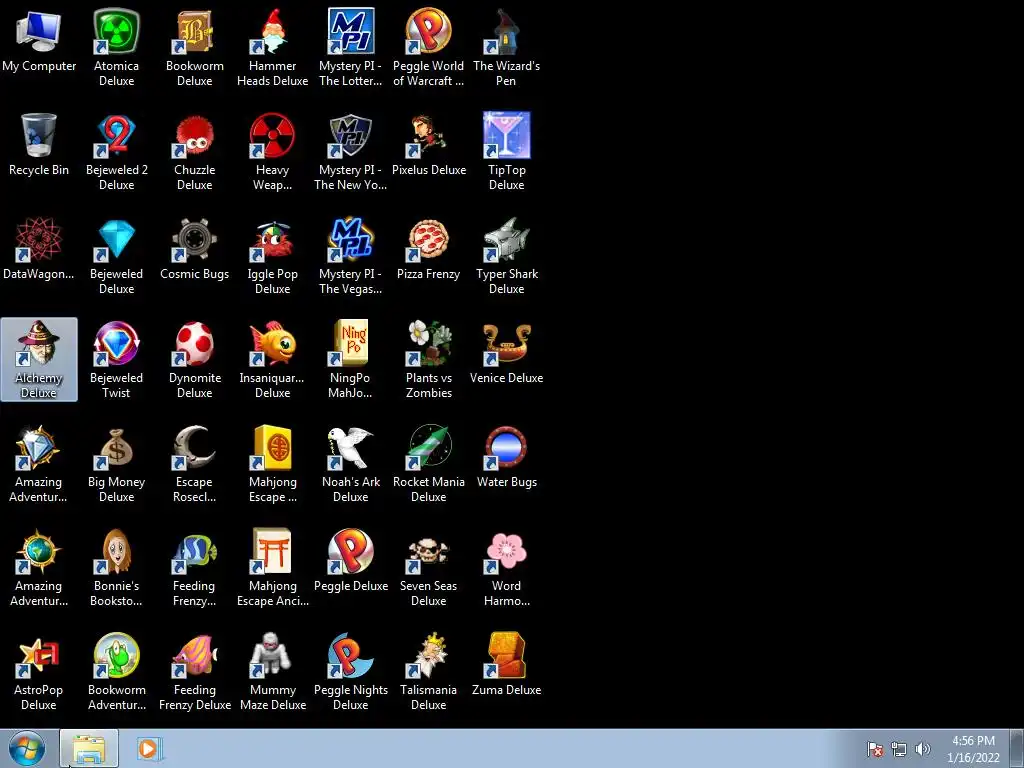Click the Insaniquarium Deluxe goldfish icon
Image resolution: width=1024 pixels, height=768 pixels.
pos(272,343)
